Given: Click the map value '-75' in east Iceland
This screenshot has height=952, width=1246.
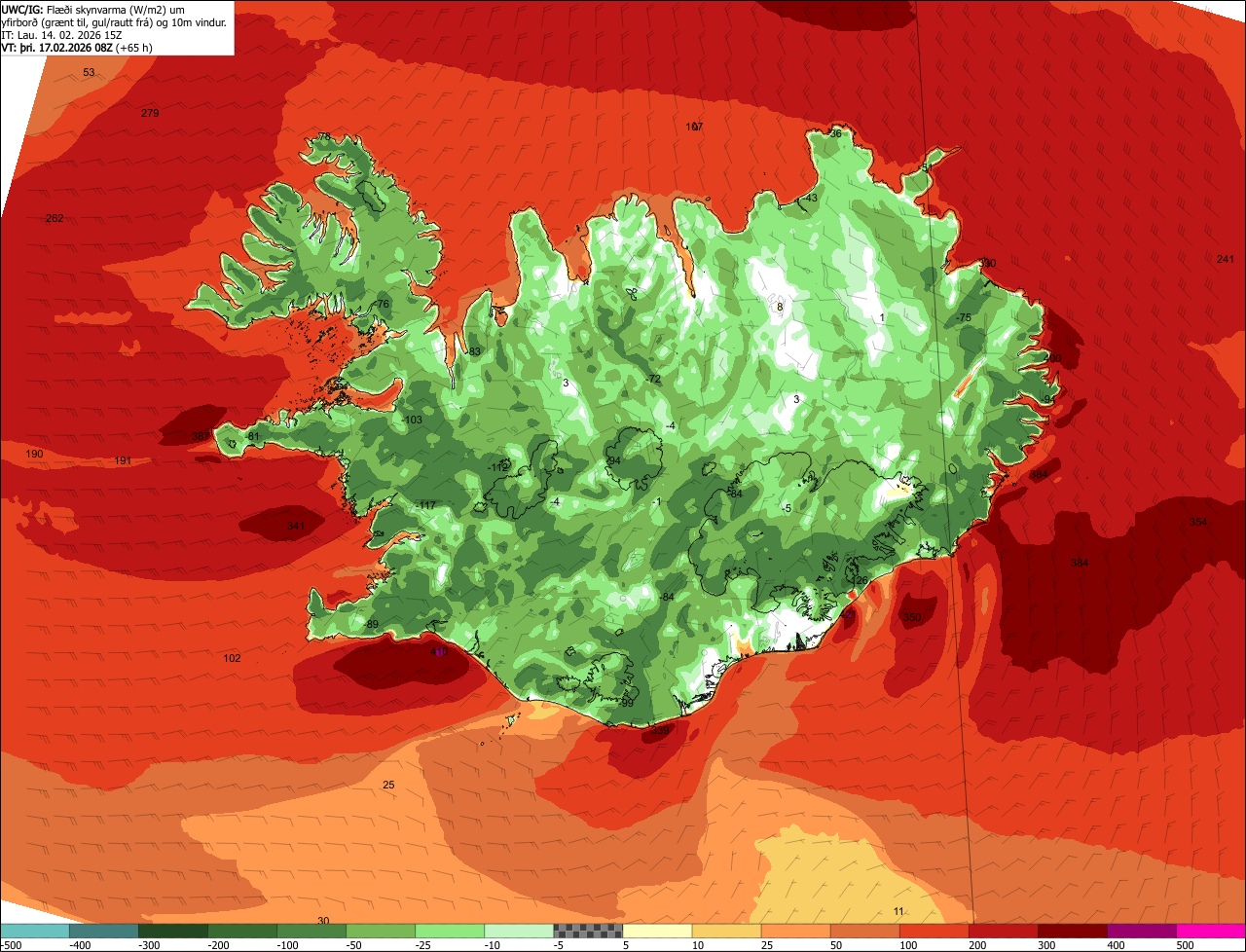Looking at the screenshot, I should (964, 318).
